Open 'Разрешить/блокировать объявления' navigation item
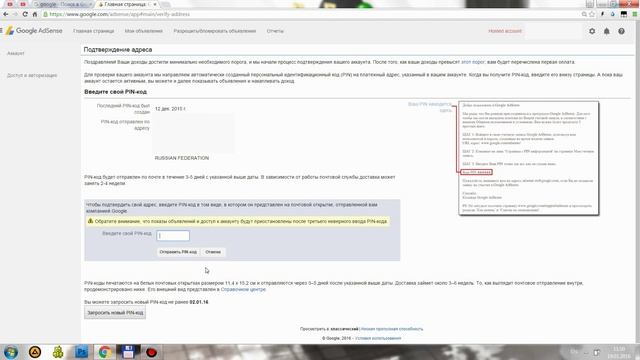Screen dimensions: 640x360 (215, 31)
